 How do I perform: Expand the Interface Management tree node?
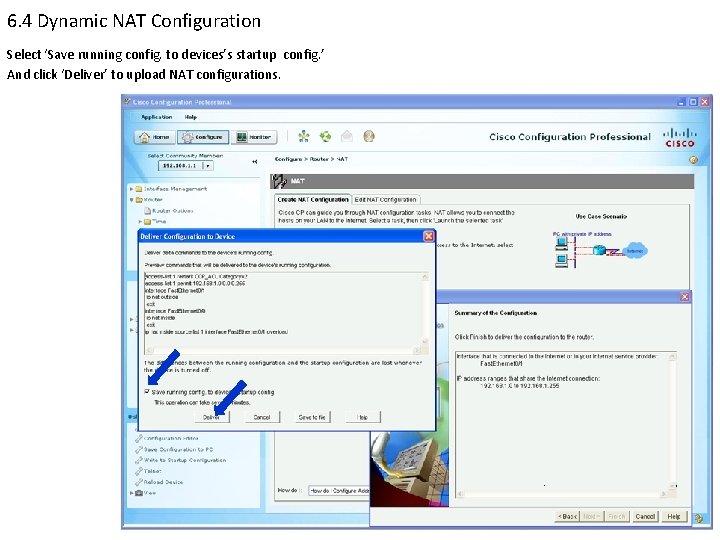click(x=132, y=189)
